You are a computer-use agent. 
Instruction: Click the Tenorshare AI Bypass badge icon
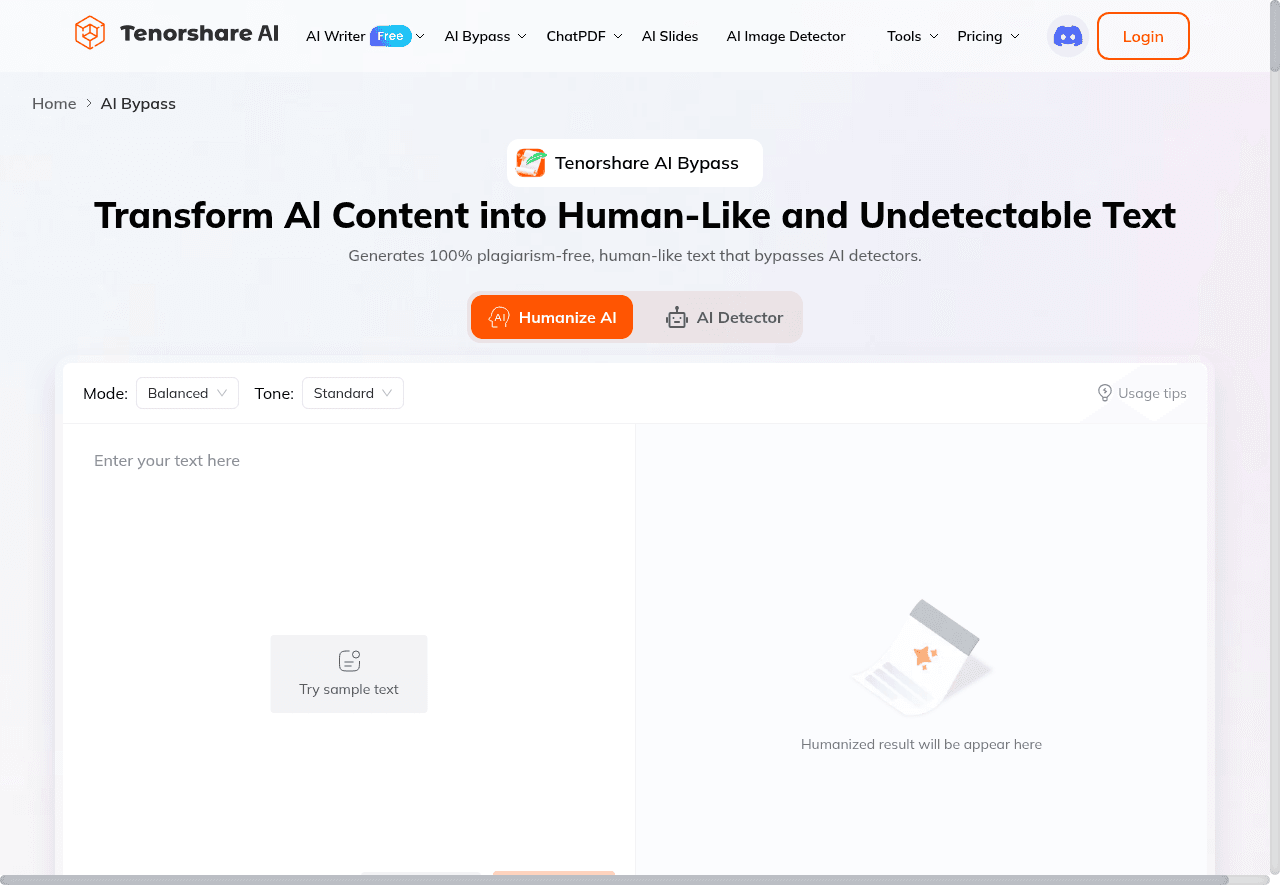pyautogui.click(x=531, y=163)
